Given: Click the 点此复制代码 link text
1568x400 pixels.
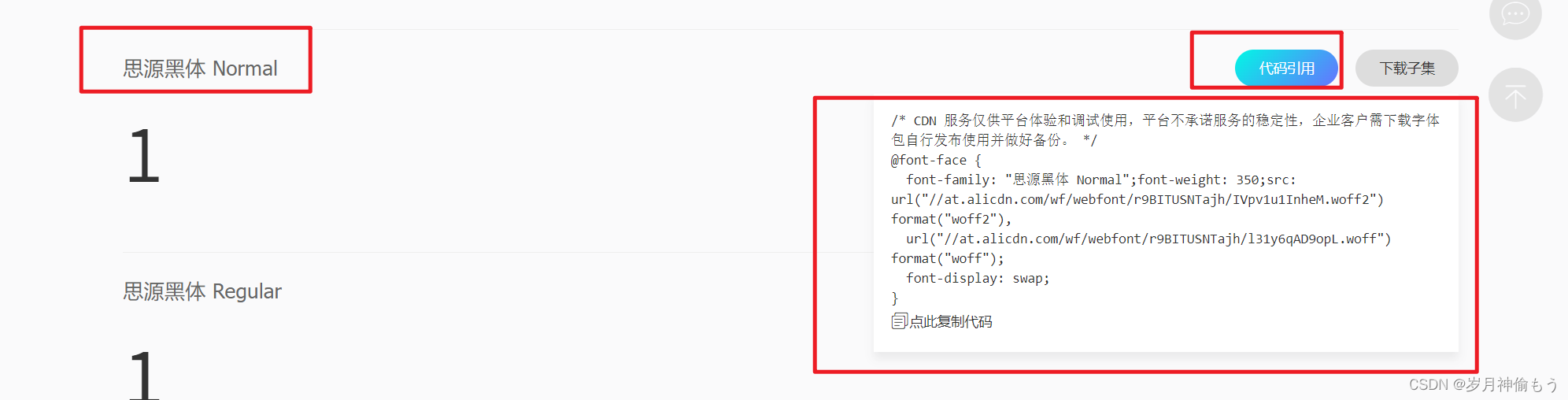Looking at the screenshot, I should (951, 321).
